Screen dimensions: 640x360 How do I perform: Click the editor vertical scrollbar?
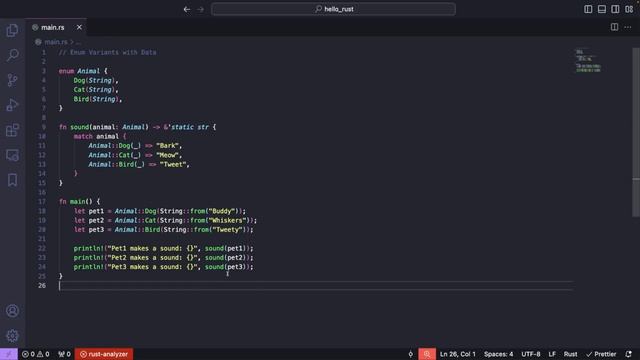coord(636,133)
